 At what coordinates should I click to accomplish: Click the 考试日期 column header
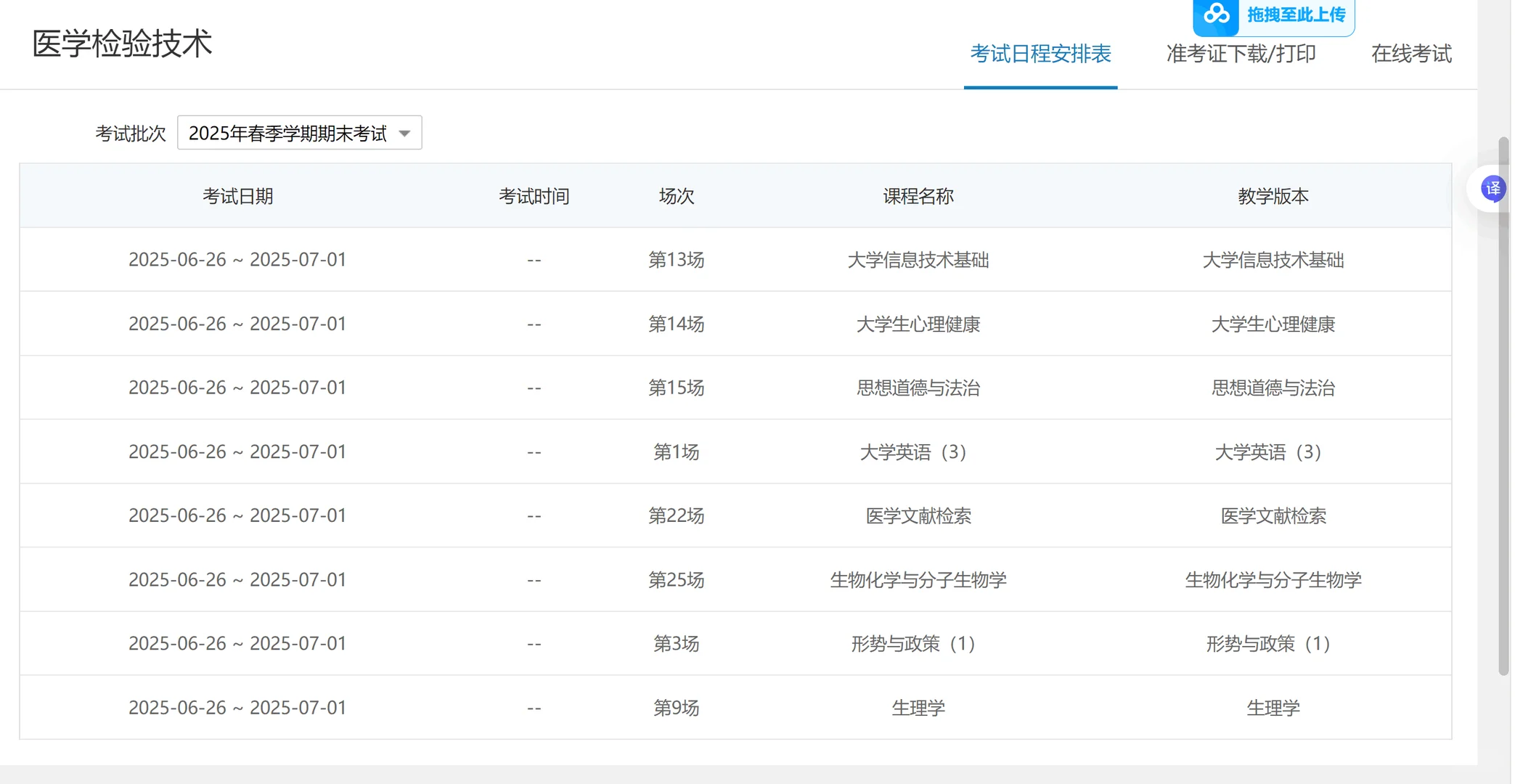[237, 196]
